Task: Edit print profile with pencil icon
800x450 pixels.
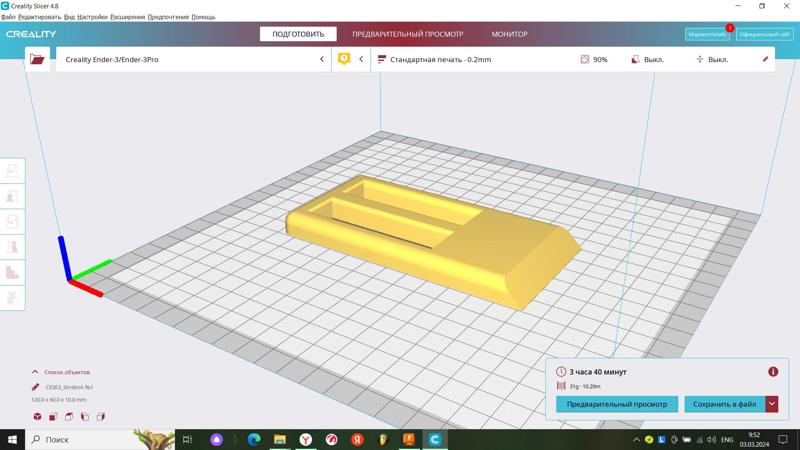Action: coord(765,59)
